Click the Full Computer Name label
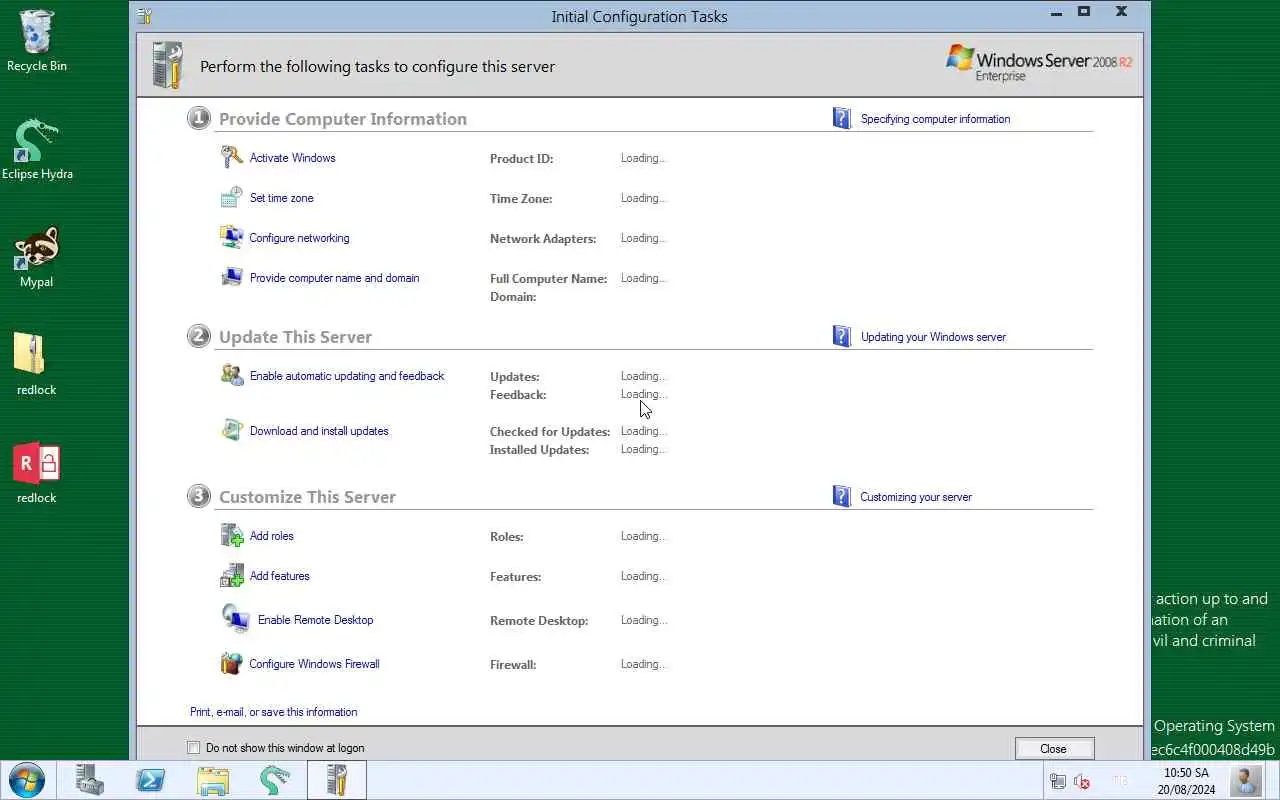Viewport: 1280px width, 800px height. (549, 279)
